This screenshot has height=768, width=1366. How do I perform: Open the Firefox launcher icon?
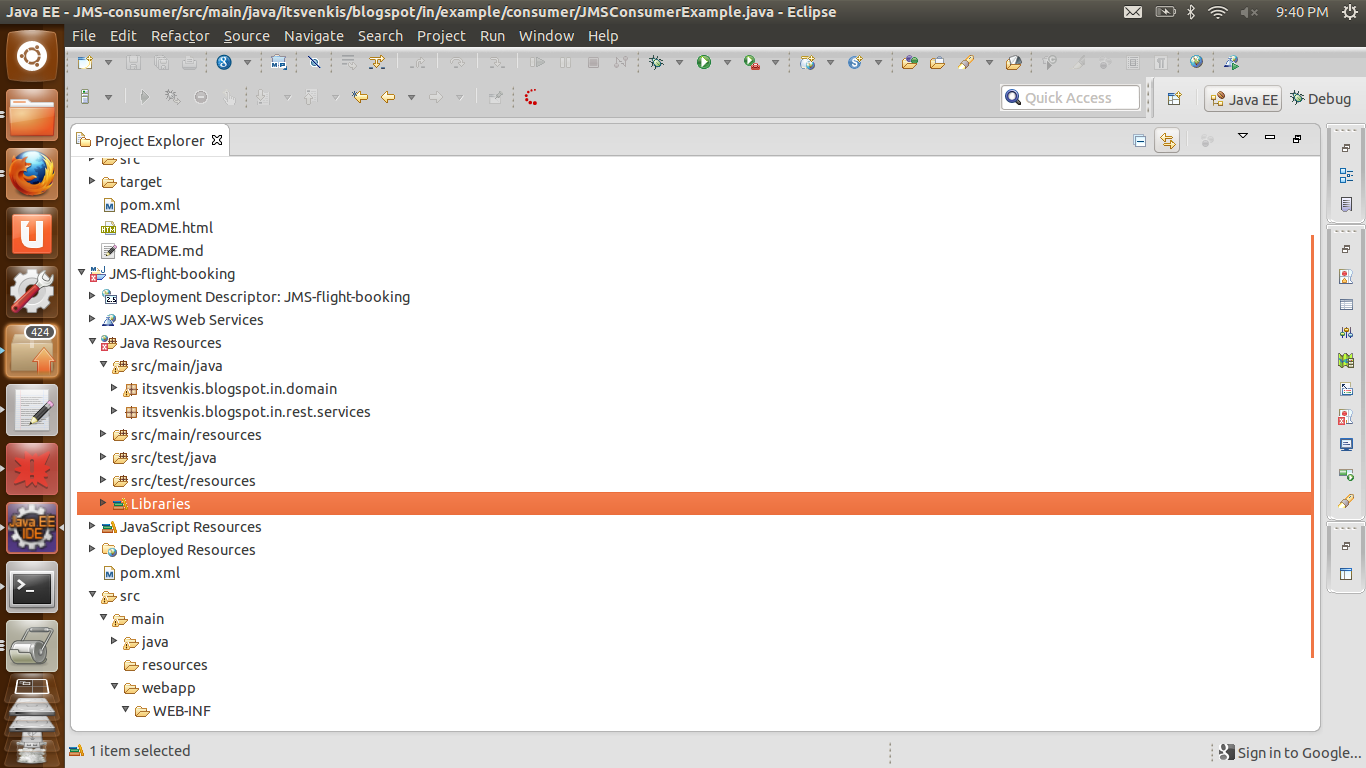32,174
